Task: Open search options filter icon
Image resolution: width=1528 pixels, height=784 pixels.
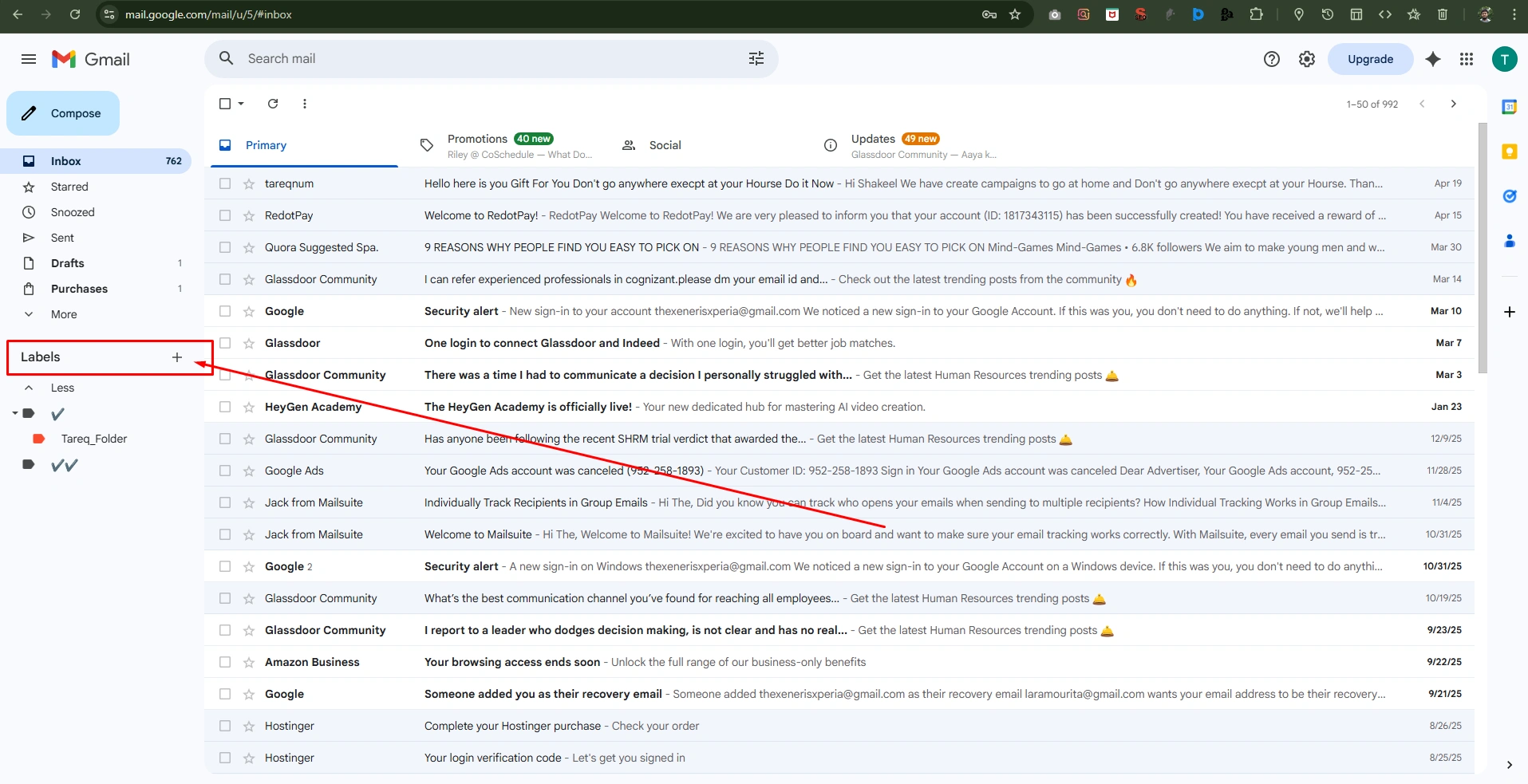Action: pos(756,58)
